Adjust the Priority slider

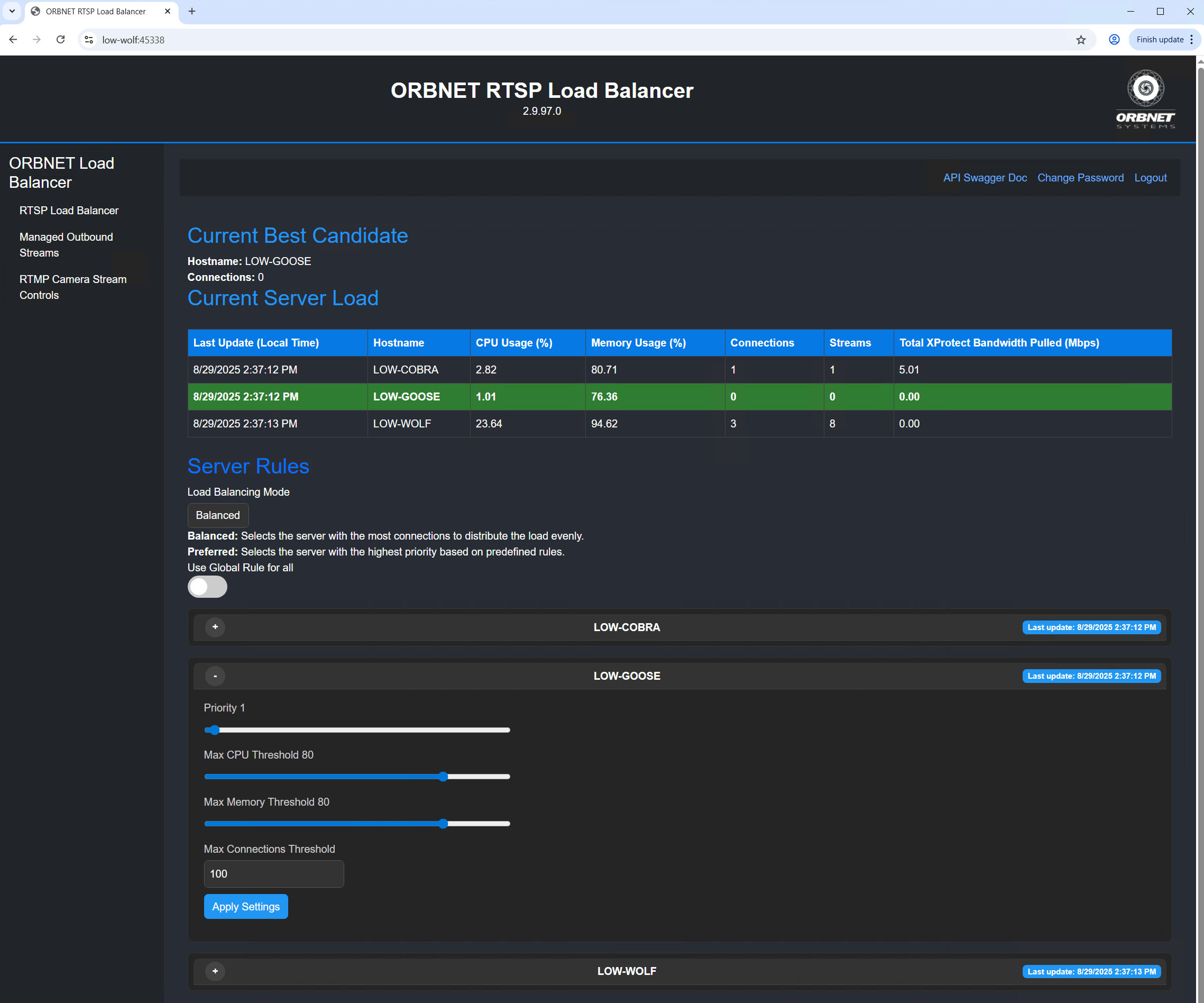click(357, 730)
